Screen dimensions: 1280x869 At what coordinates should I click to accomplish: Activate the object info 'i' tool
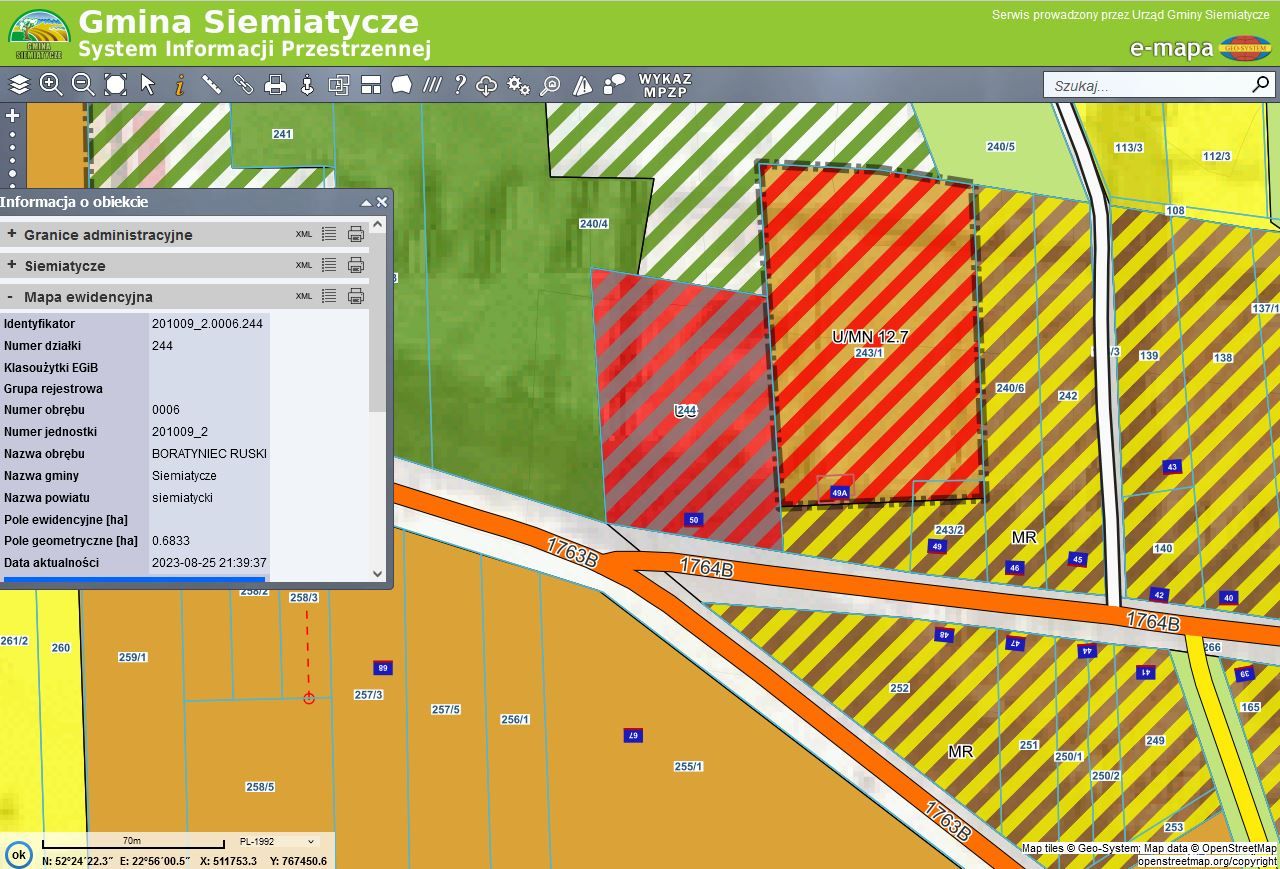point(180,85)
